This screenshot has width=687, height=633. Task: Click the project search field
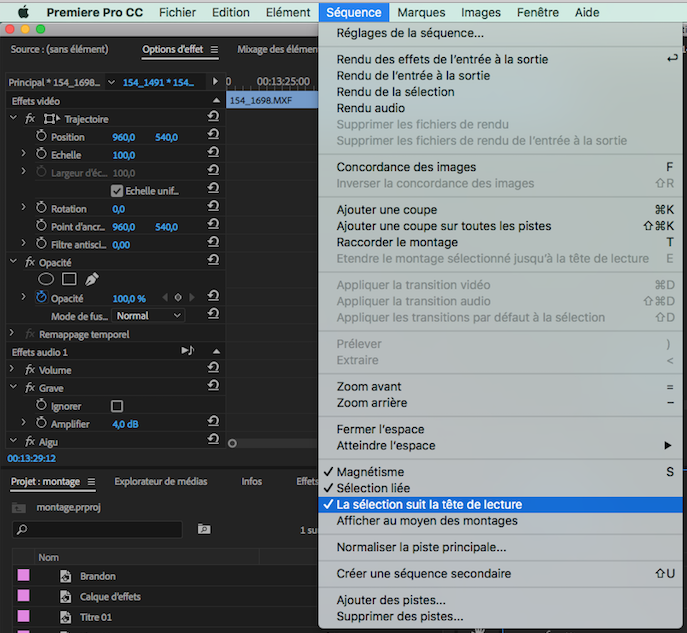pyautogui.click(x=97, y=529)
